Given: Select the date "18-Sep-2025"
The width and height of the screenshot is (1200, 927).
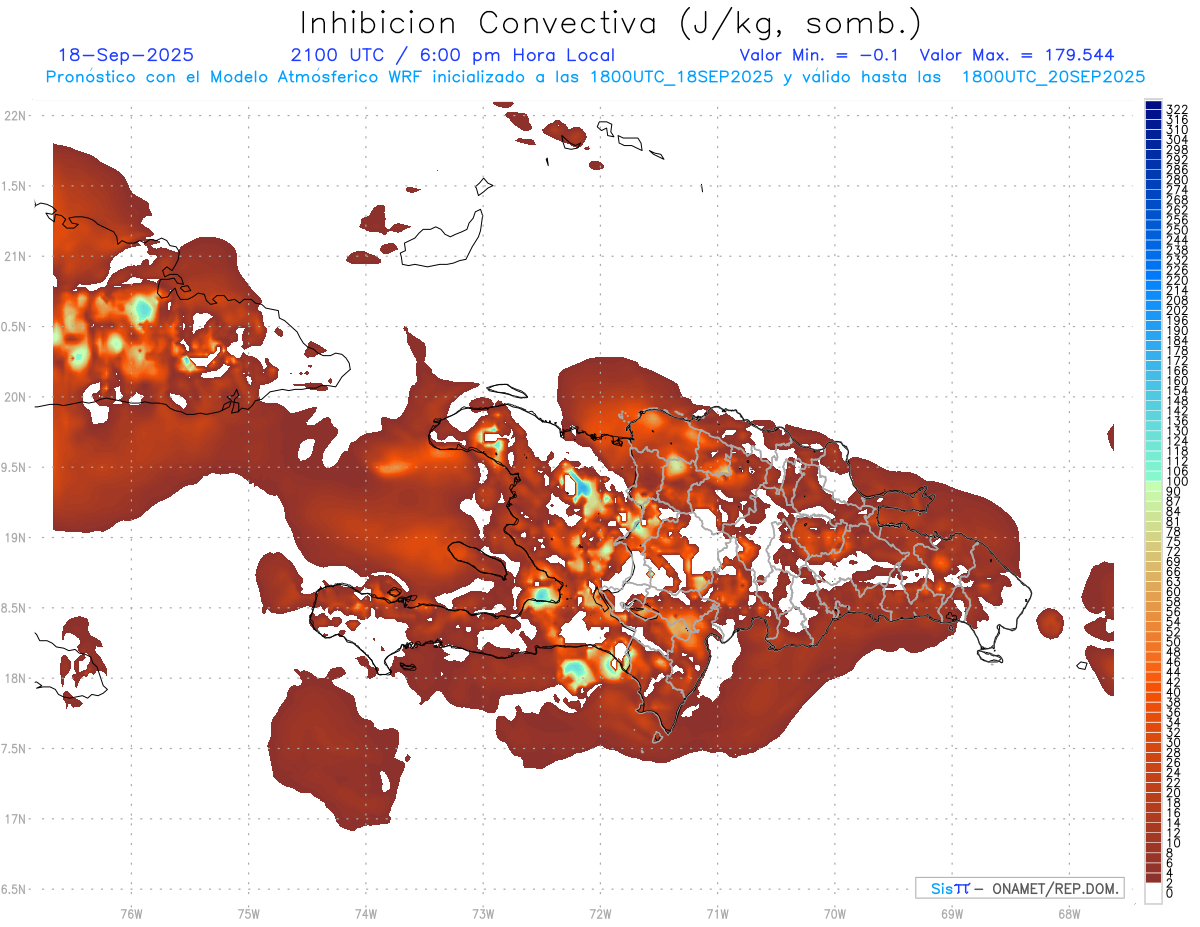Looking at the screenshot, I should tap(126, 55).
